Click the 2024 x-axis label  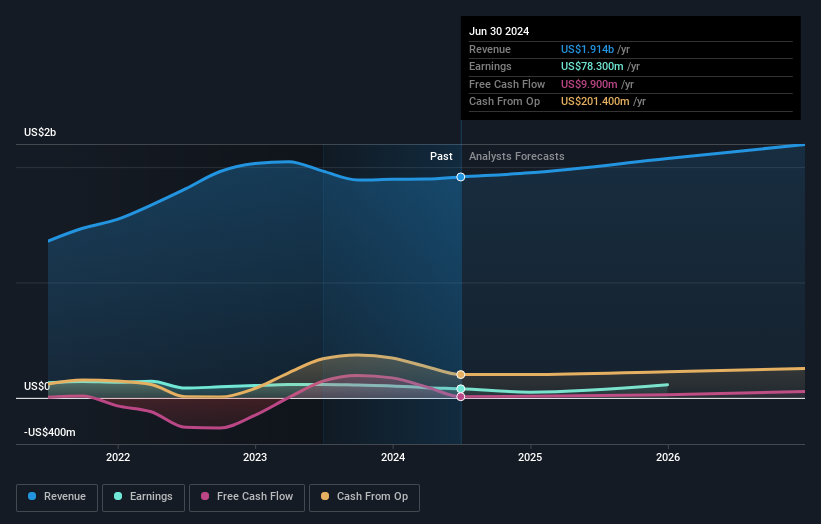[393, 458]
